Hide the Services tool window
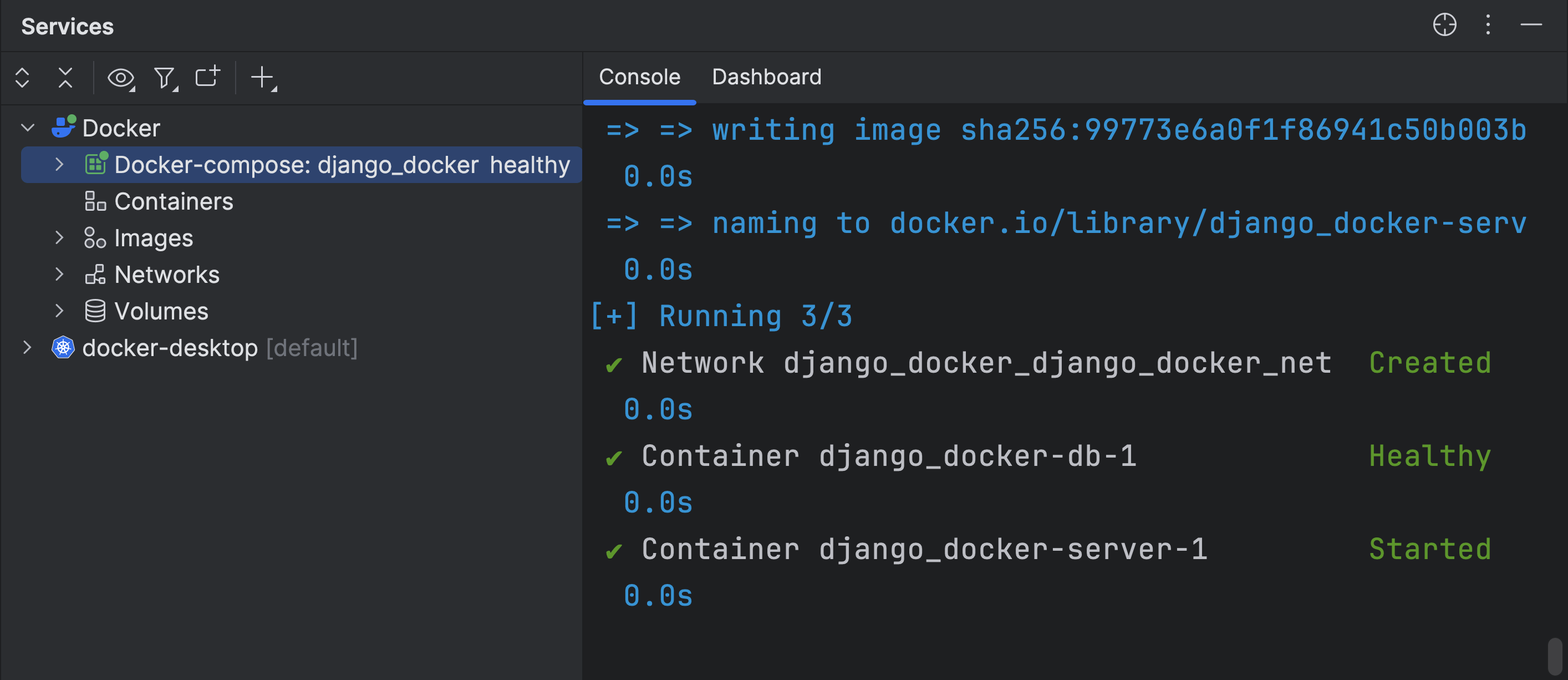Viewport: 1568px width, 680px height. 1530,26
